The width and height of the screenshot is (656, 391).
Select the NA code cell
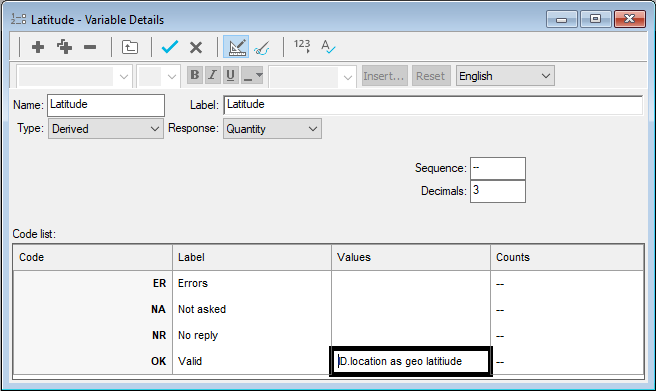[x=93, y=309]
